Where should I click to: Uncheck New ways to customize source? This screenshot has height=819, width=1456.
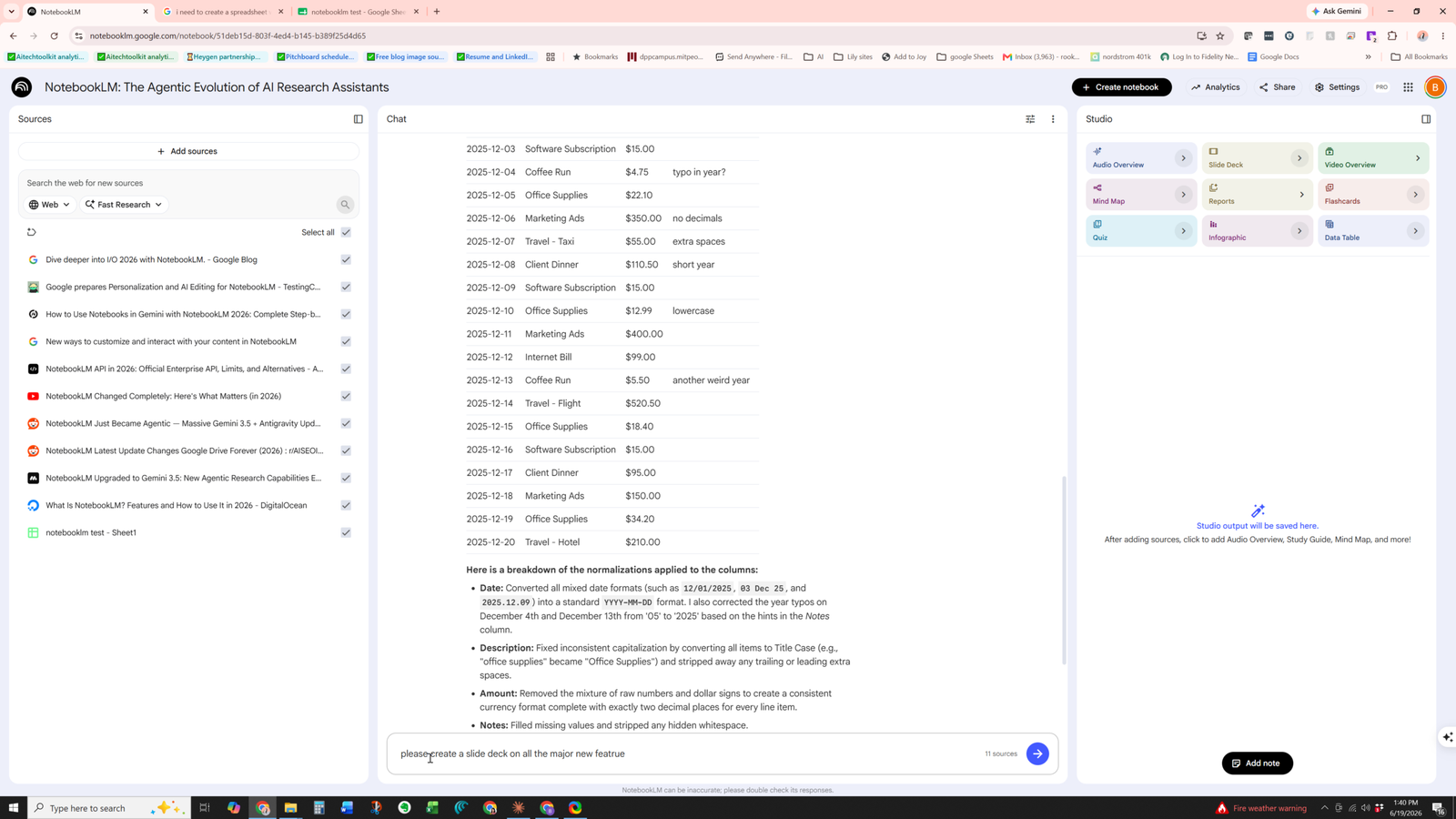coord(346,341)
